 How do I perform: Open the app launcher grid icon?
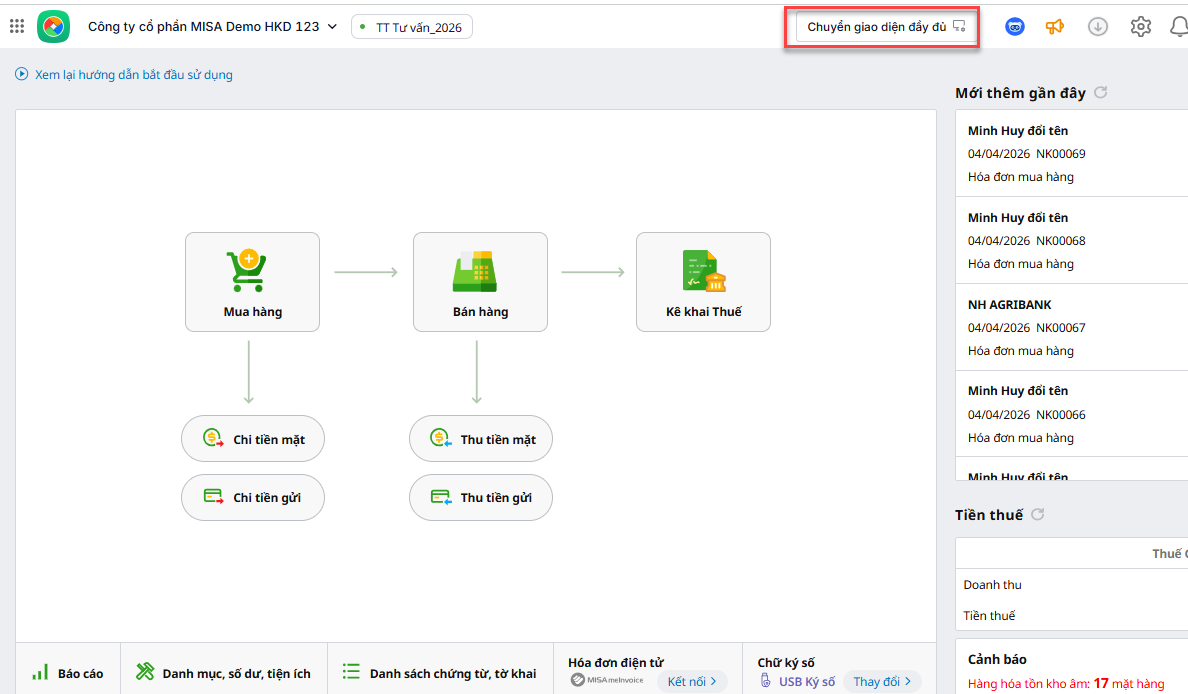click(17, 27)
